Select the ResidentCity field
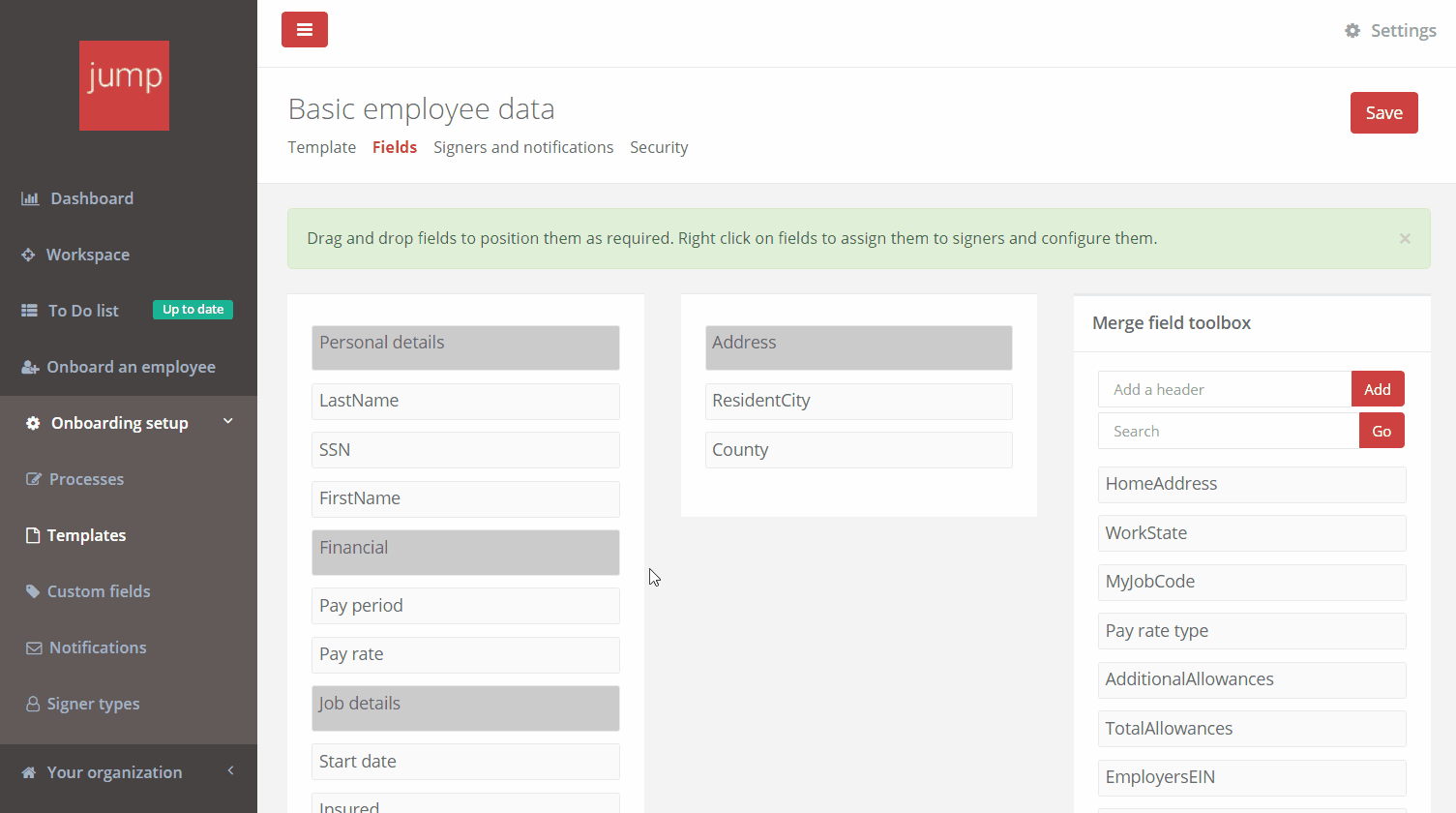The image size is (1456, 813). 859,401
